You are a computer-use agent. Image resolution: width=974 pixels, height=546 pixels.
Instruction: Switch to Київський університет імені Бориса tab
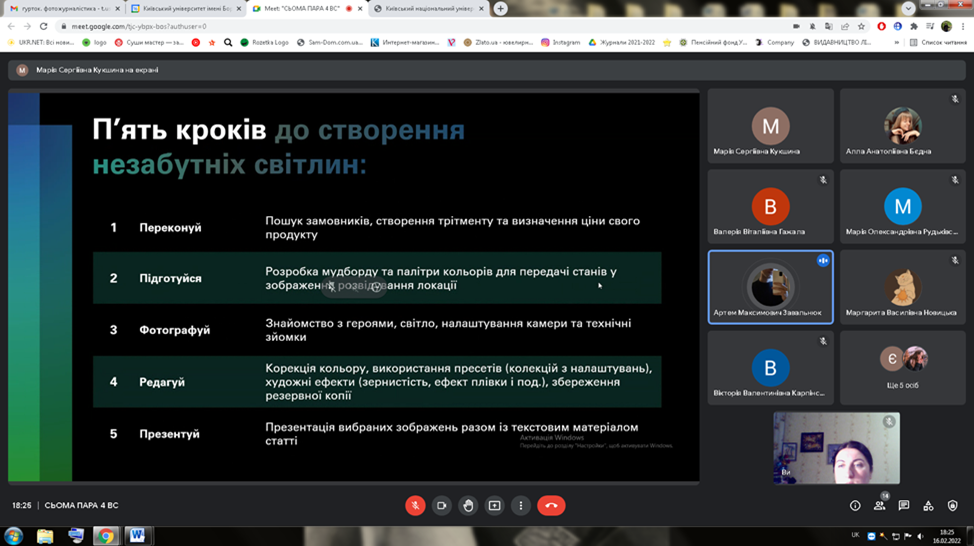click(x=186, y=9)
